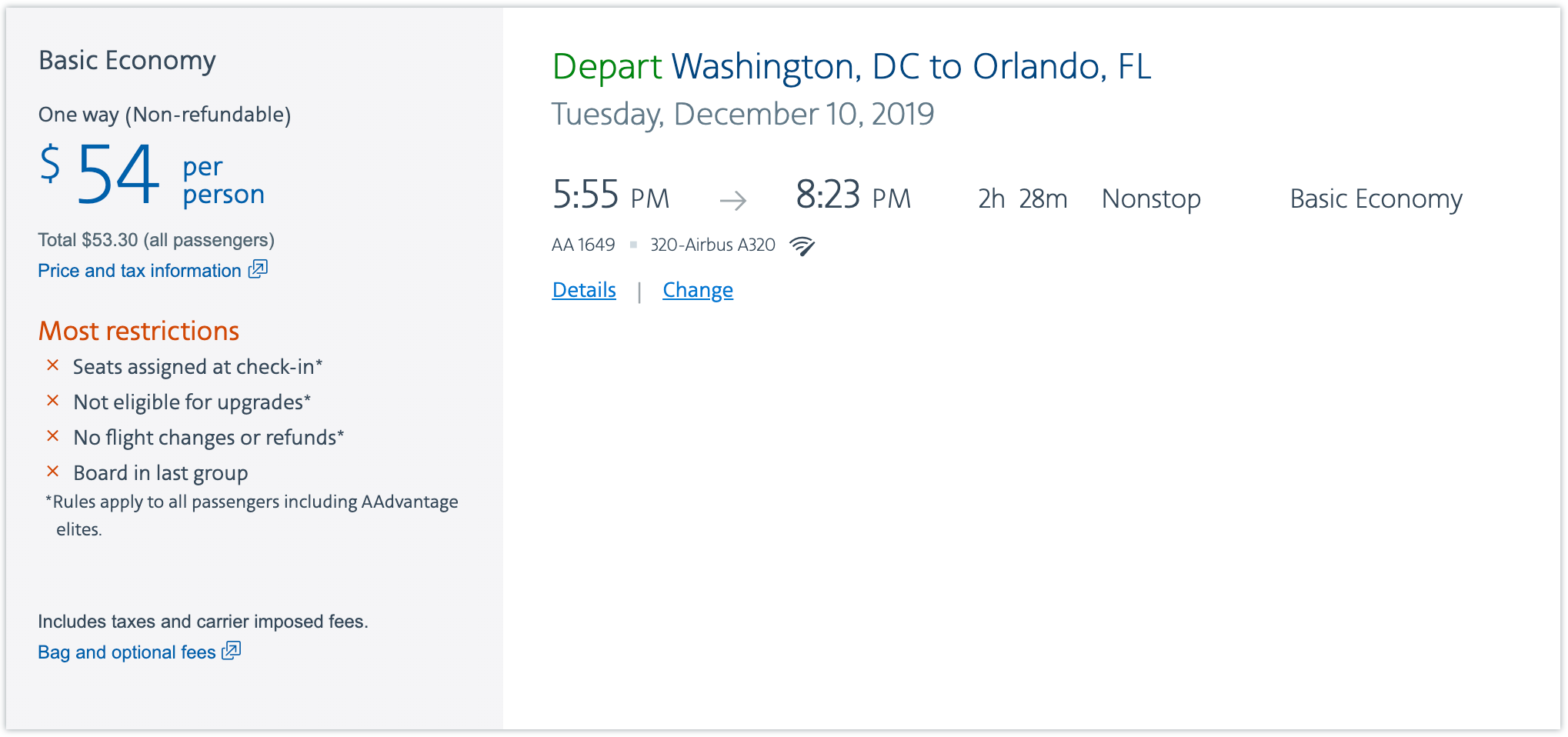The height and width of the screenshot is (737, 1568).
Task: Open Bag and optional fees link
Action: point(127,652)
